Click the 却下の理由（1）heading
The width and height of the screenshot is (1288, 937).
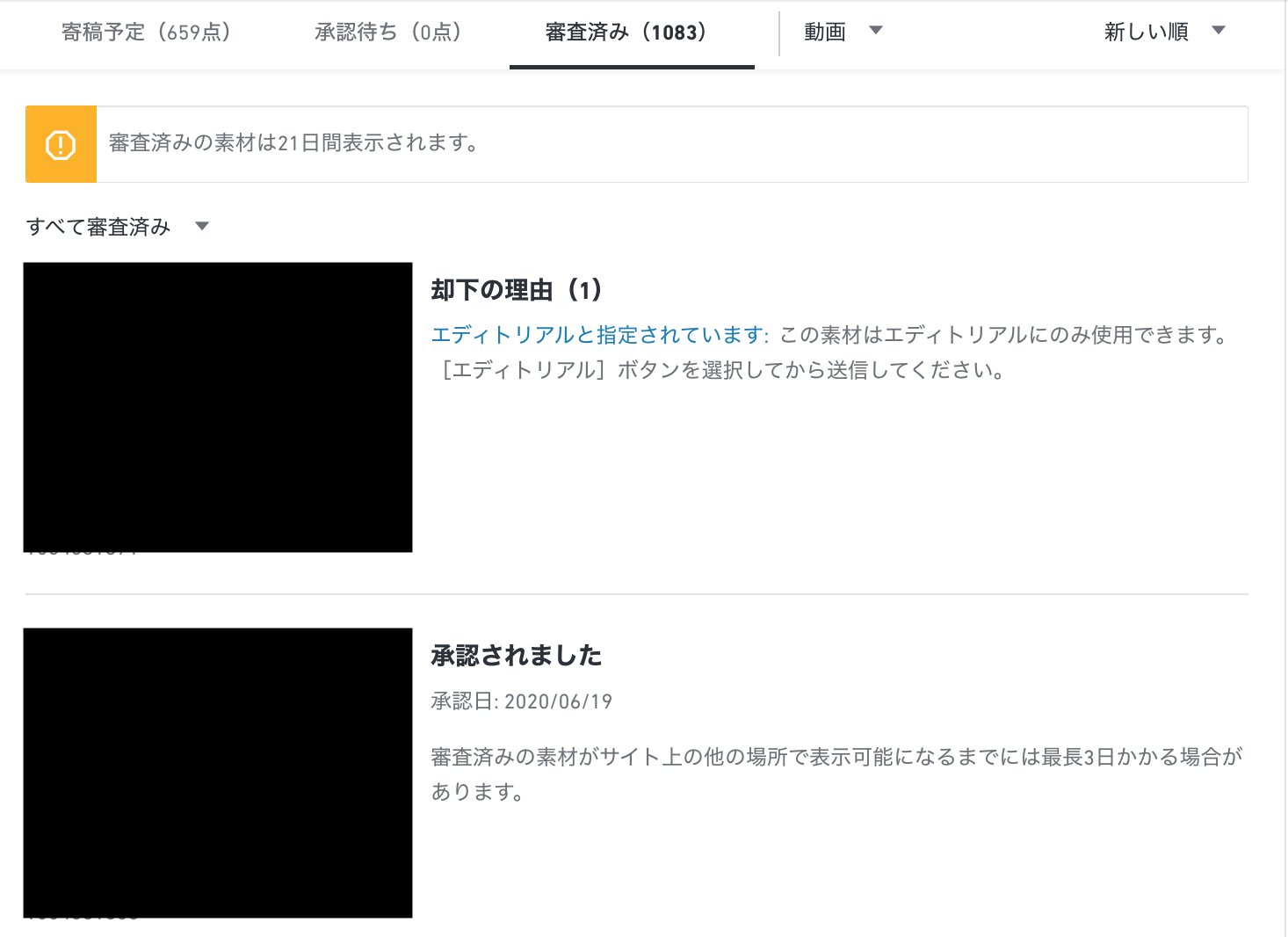(x=517, y=288)
